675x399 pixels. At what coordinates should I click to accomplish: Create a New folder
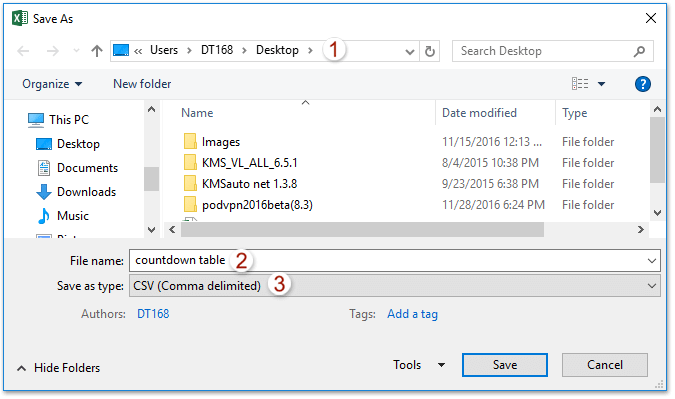point(142,84)
